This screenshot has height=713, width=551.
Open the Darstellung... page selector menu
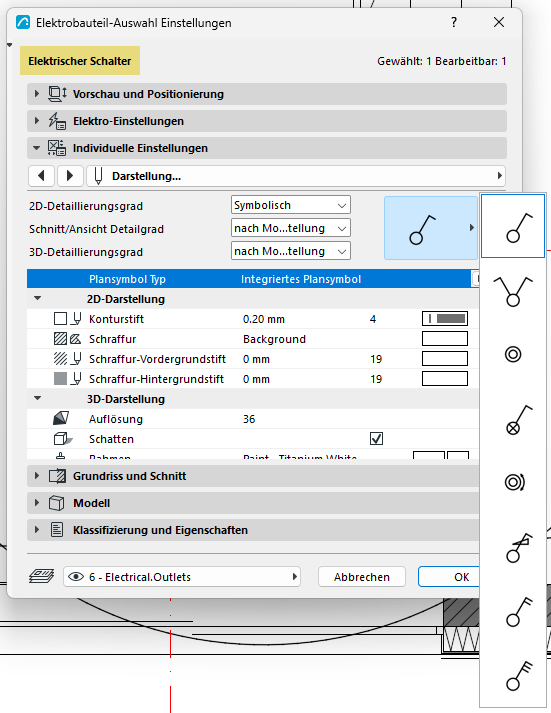point(296,176)
